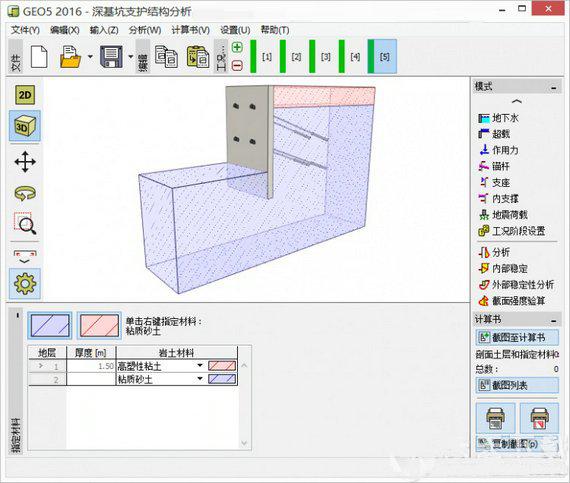Image resolution: width=570 pixels, height=483 pixels.
Task: Click 截图列表 button
Action: click(517, 385)
